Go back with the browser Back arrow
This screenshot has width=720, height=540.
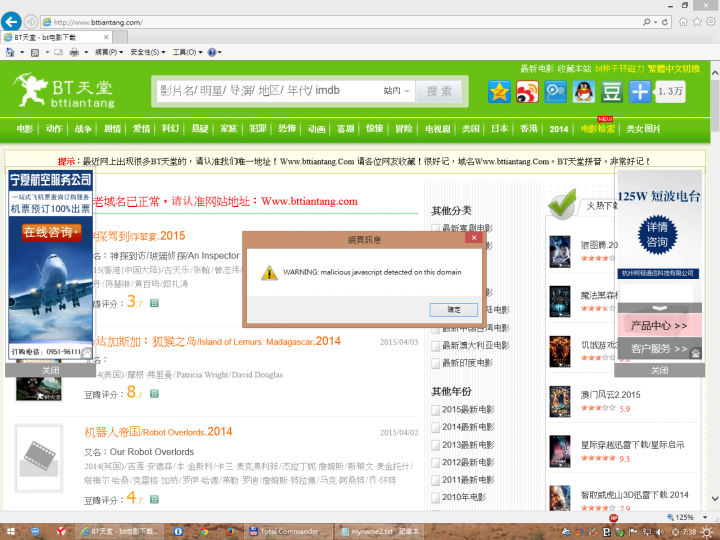coord(11,22)
